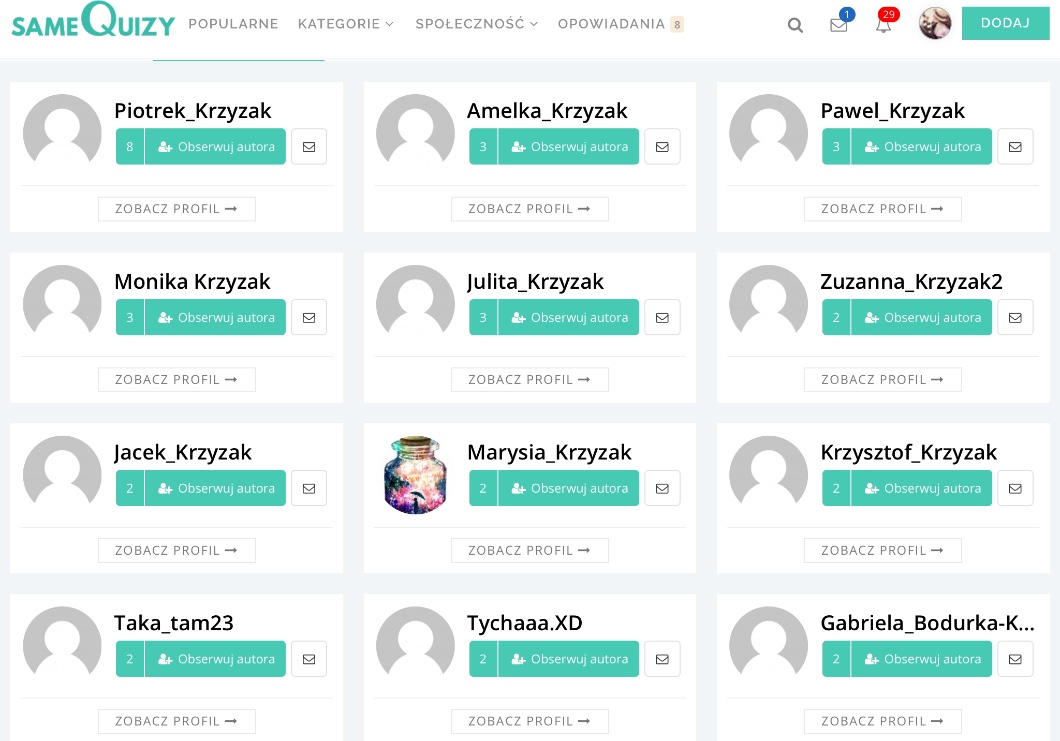View Julita_Krzyzak's profile via Zobacz Profil
The width and height of the screenshot is (1060, 741).
[529, 380]
